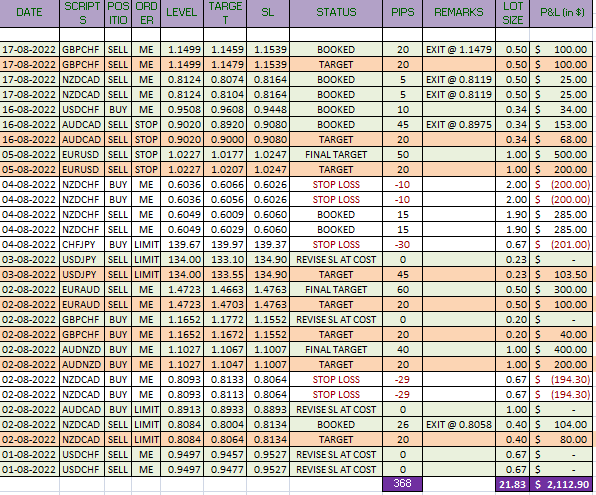596x495 pixels.
Task: Select the target cell 0.8074
Action: click(225, 80)
